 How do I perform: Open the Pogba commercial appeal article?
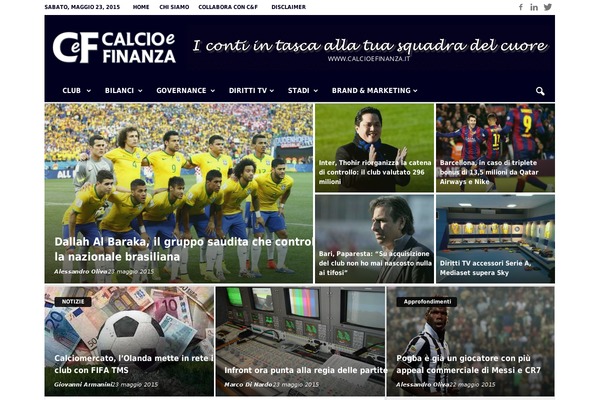click(468, 364)
